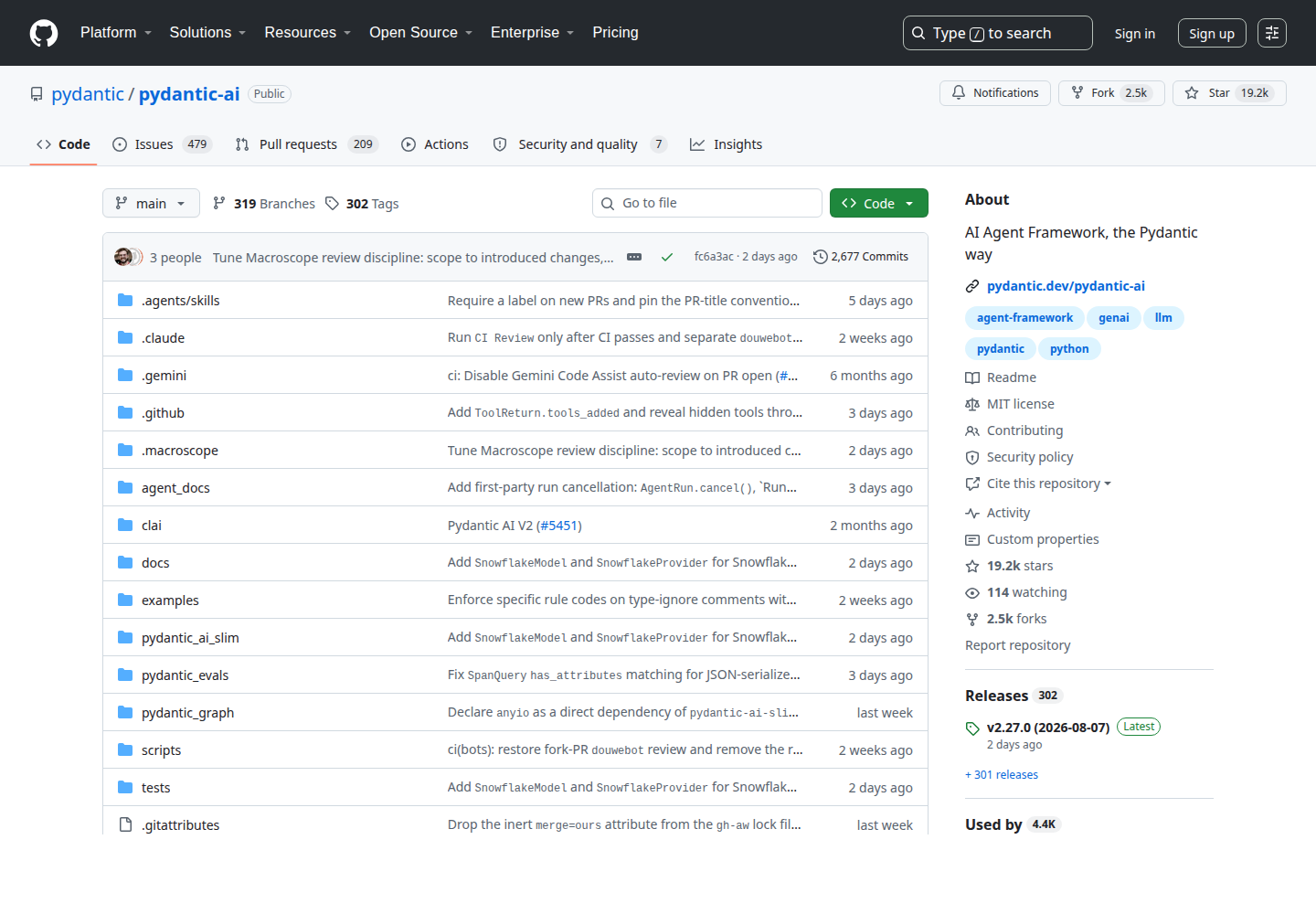
Task: Switch to the Issues tab
Action: (x=162, y=144)
